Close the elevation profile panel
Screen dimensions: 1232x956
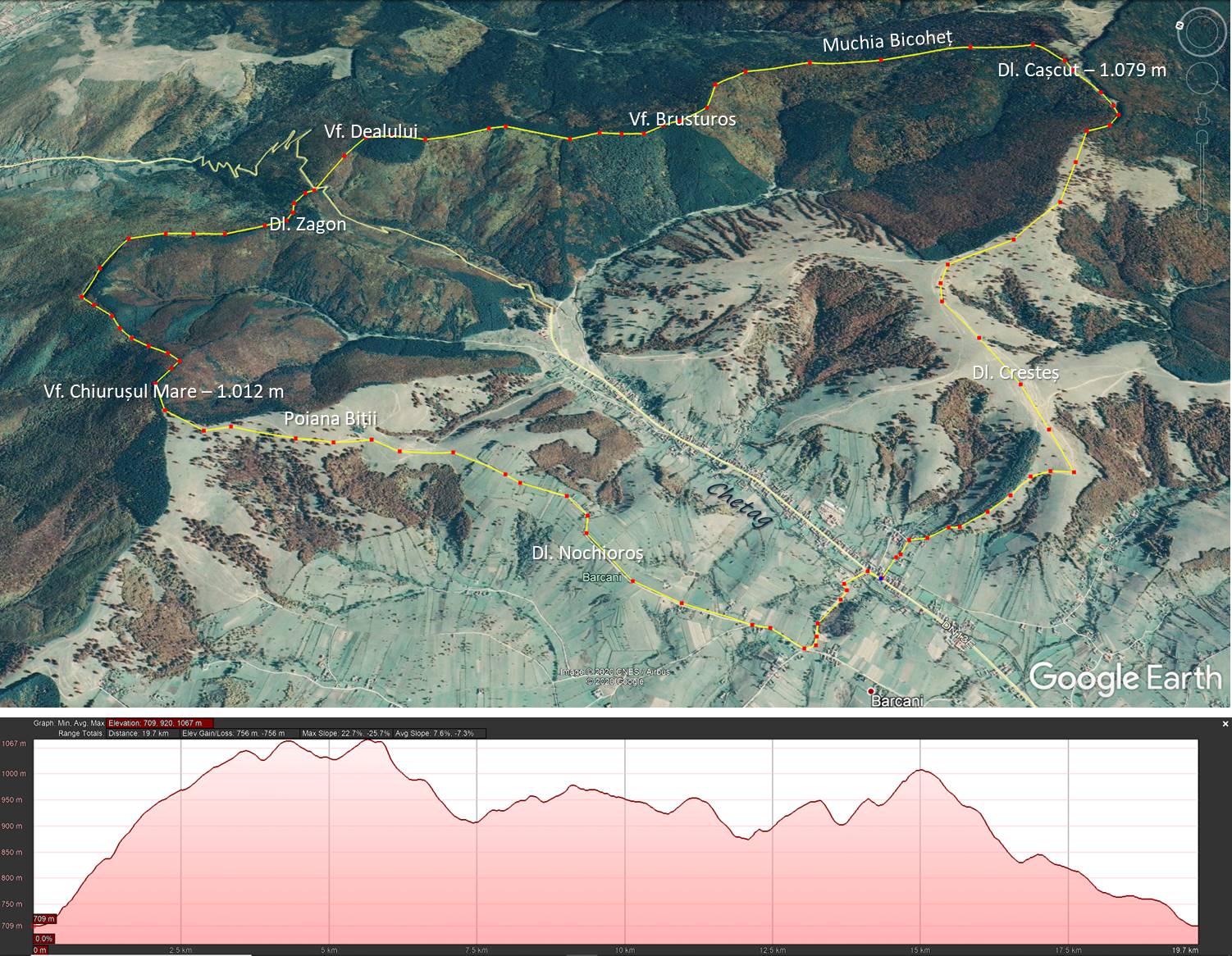pyautogui.click(x=1225, y=724)
